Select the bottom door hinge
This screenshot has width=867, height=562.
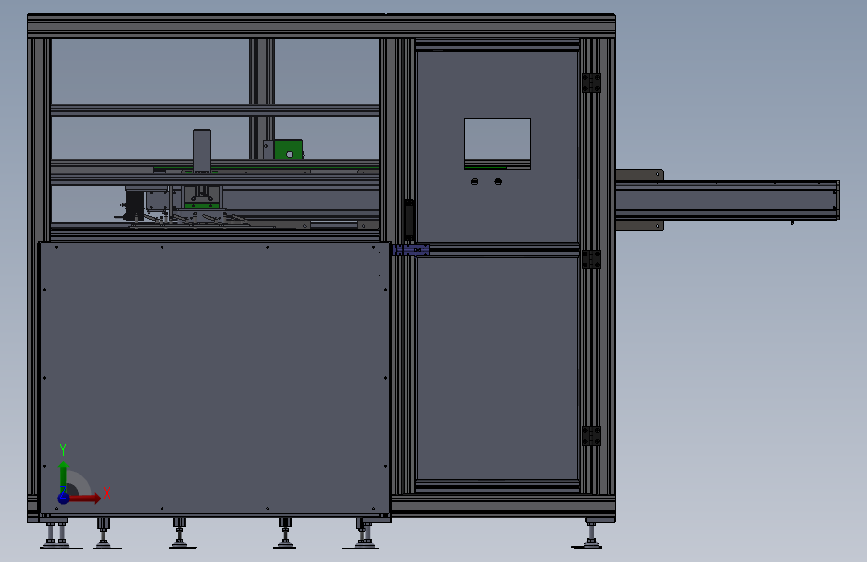[591, 436]
